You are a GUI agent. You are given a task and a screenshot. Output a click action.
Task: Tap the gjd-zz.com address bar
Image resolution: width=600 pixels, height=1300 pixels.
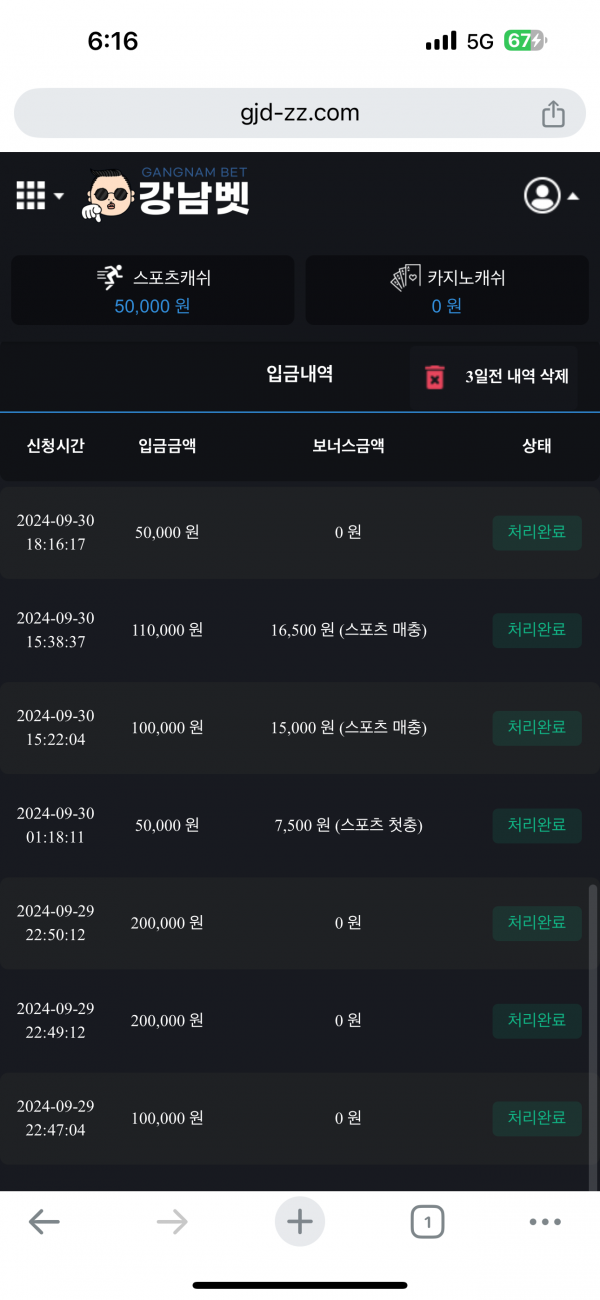(300, 113)
